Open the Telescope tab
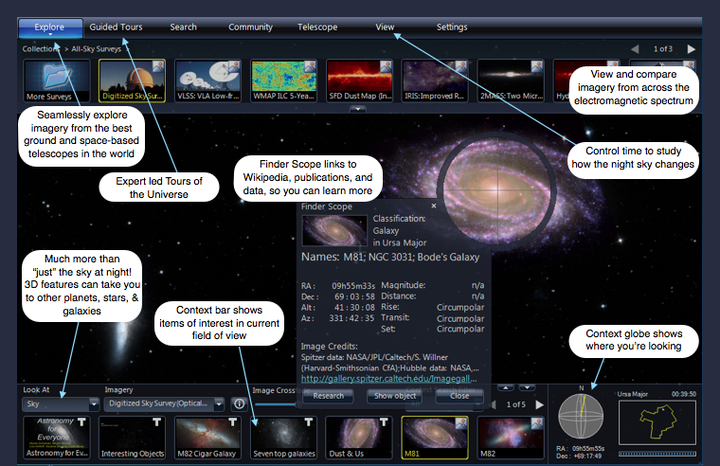Screen dimensions: 720x466 click(x=317, y=27)
